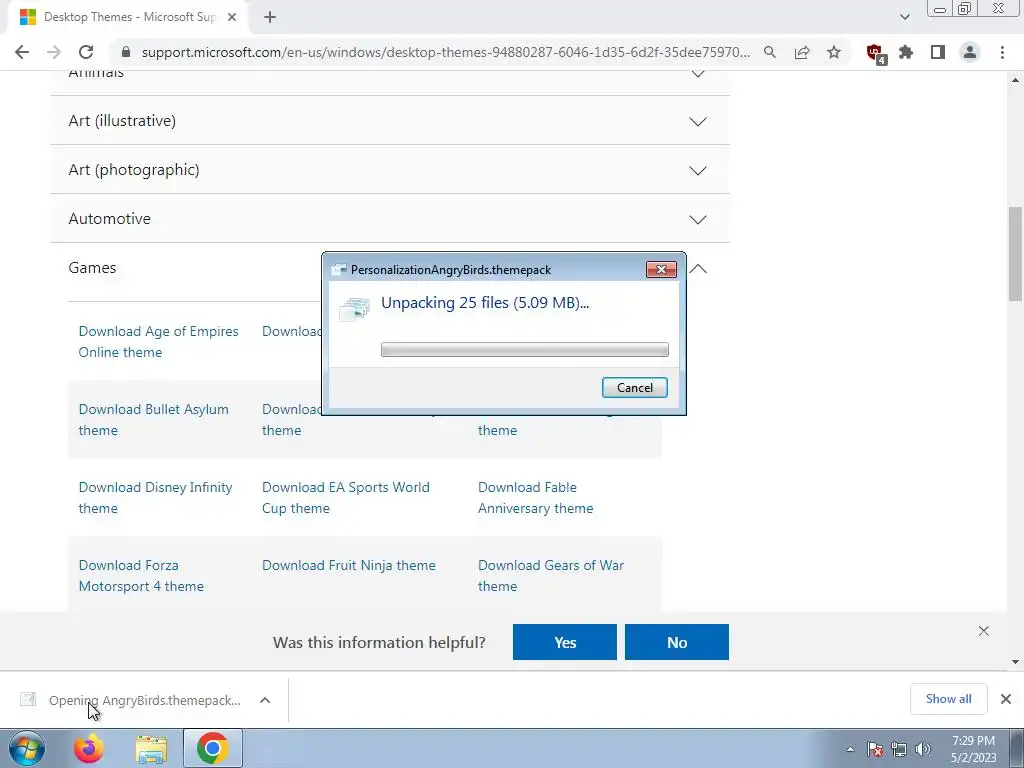Launch Firefox from the taskbar
This screenshot has width=1024, height=768.
(88, 748)
